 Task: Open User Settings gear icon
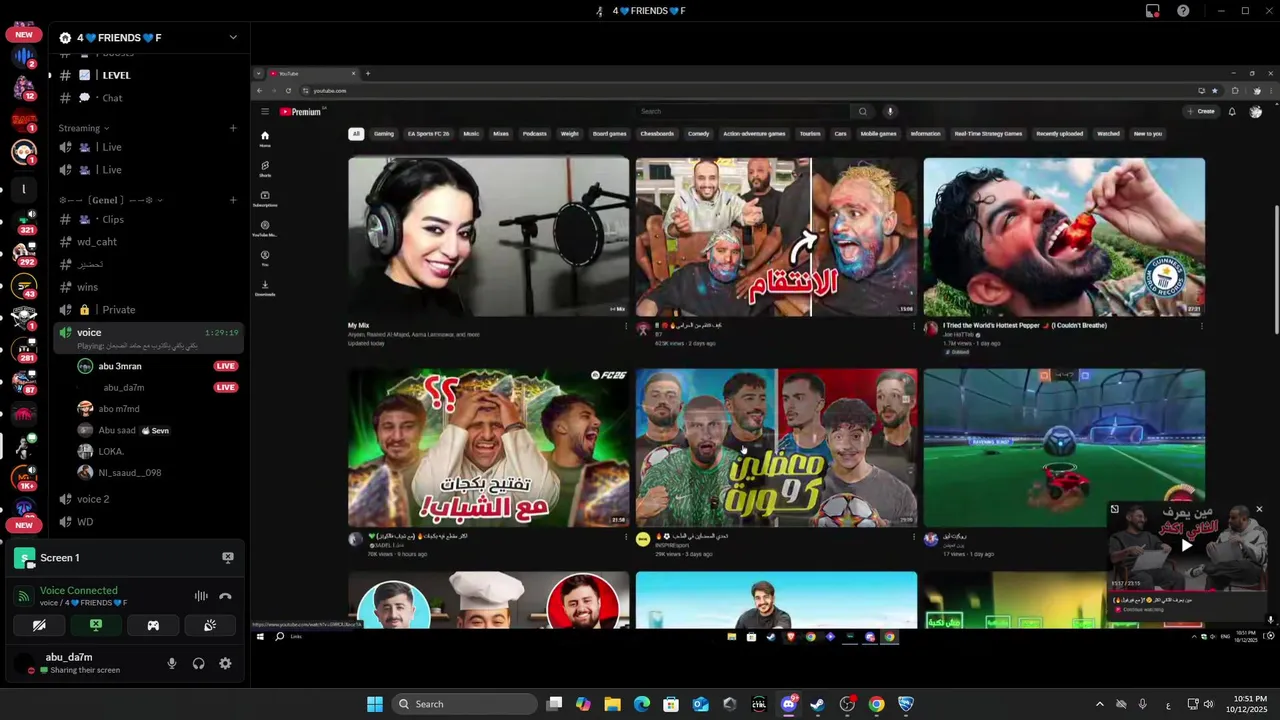(x=226, y=663)
